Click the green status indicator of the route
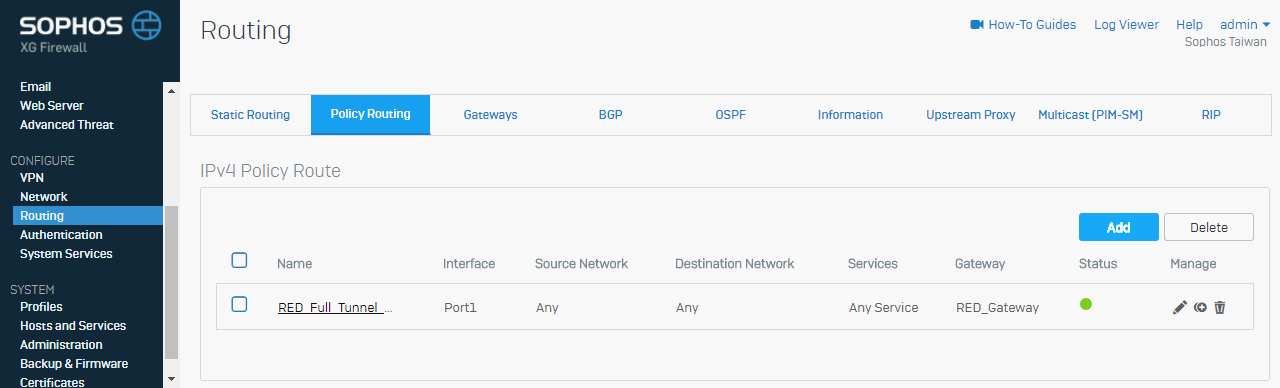Screen dimensions: 1280x388 coord(1086,304)
